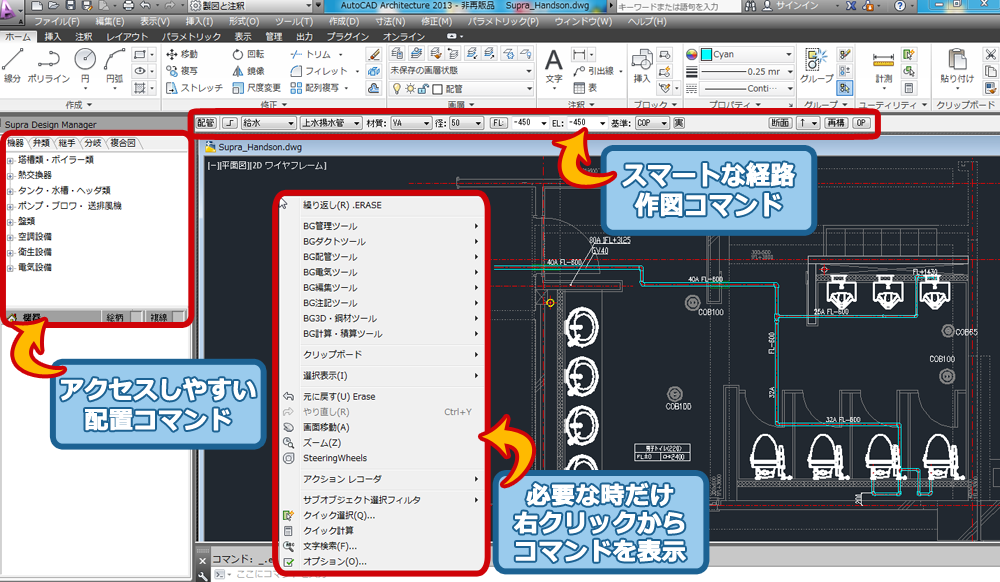
Task: Toggle the 複線 checkbox in Supra Design Manager
Action: pos(177,317)
